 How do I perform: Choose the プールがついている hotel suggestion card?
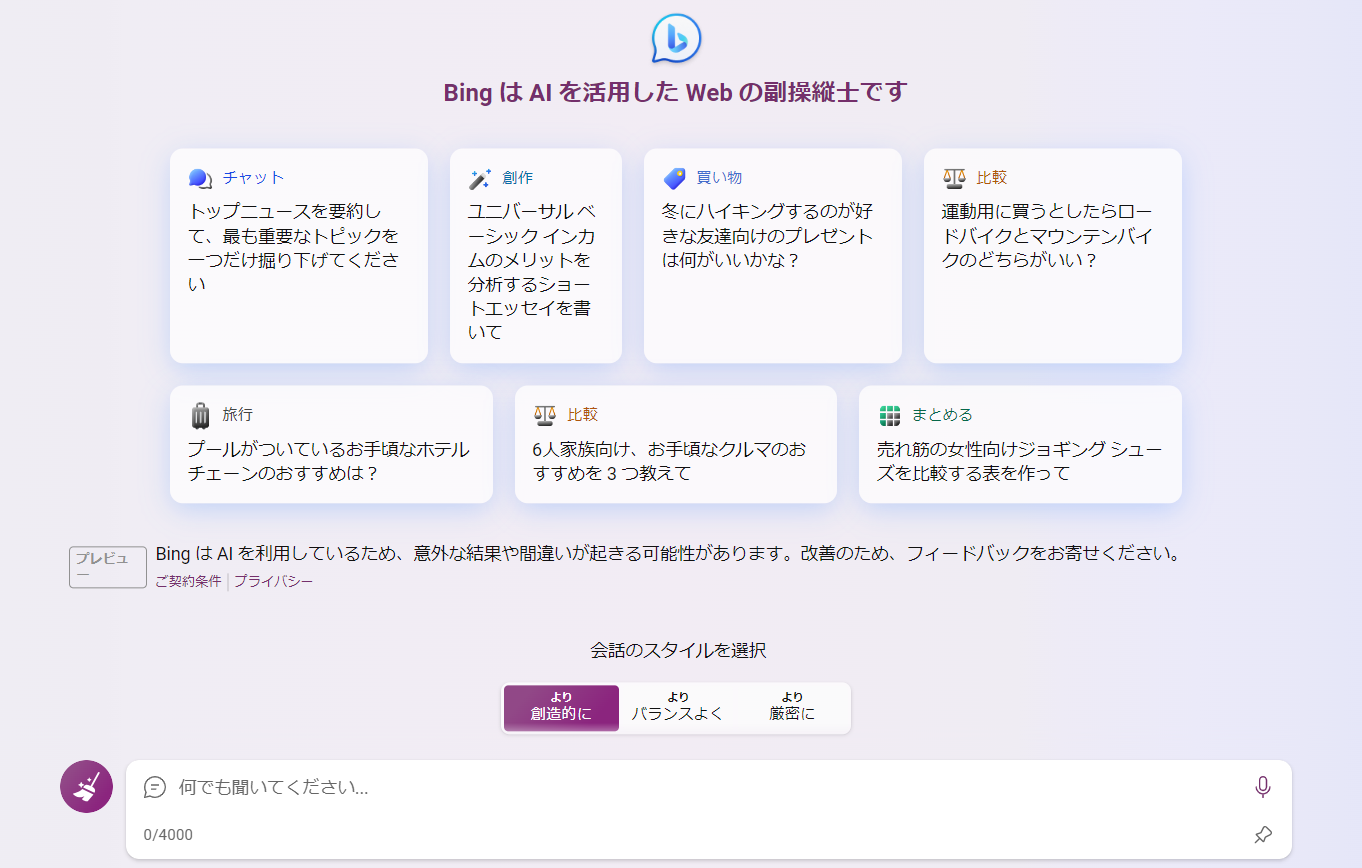pyautogui.click(x=331, y=444)
